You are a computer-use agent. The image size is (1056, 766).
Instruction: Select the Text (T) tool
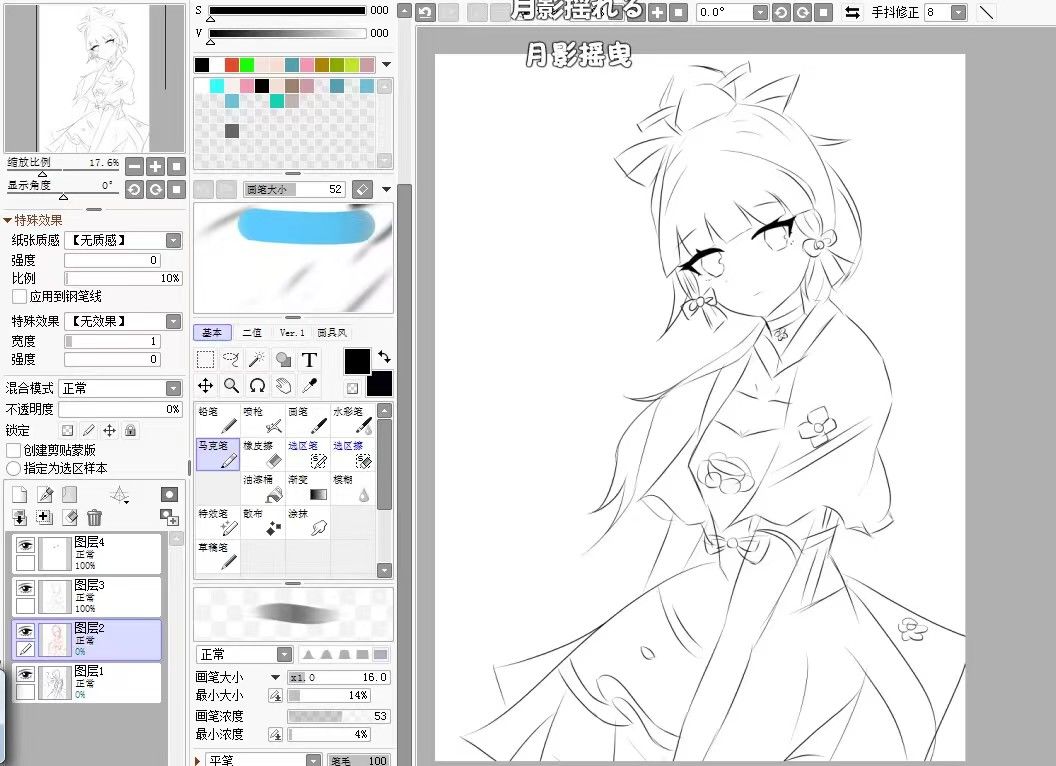pyautogui.click(x=309, y=360)
